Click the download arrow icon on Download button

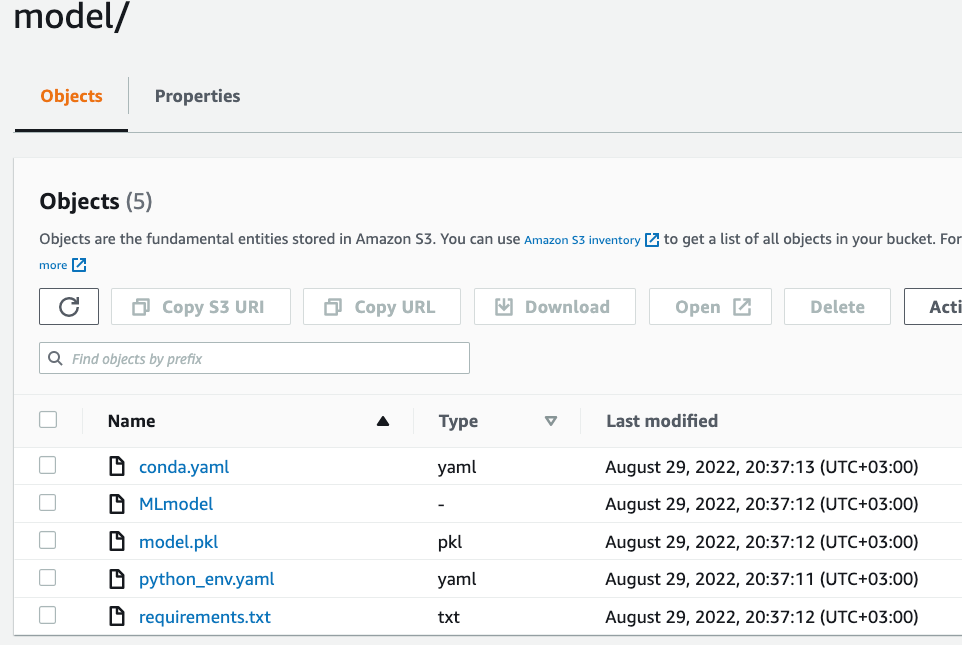(504, 306)
